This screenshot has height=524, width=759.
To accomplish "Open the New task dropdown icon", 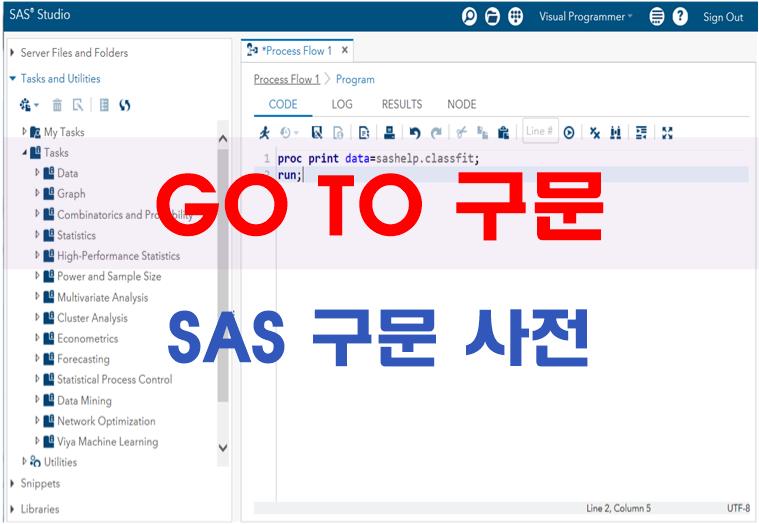I will click(29, 105).
